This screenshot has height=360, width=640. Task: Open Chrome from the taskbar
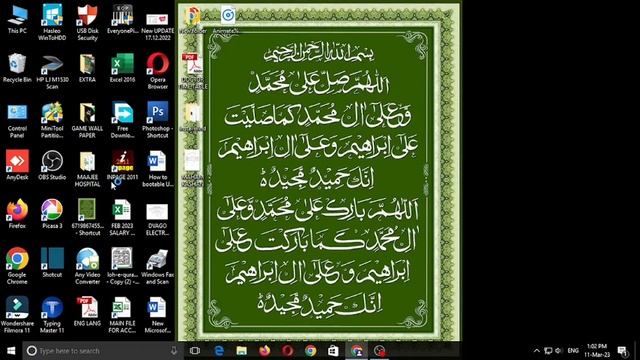pyautogui.click(x=310, y=351)
